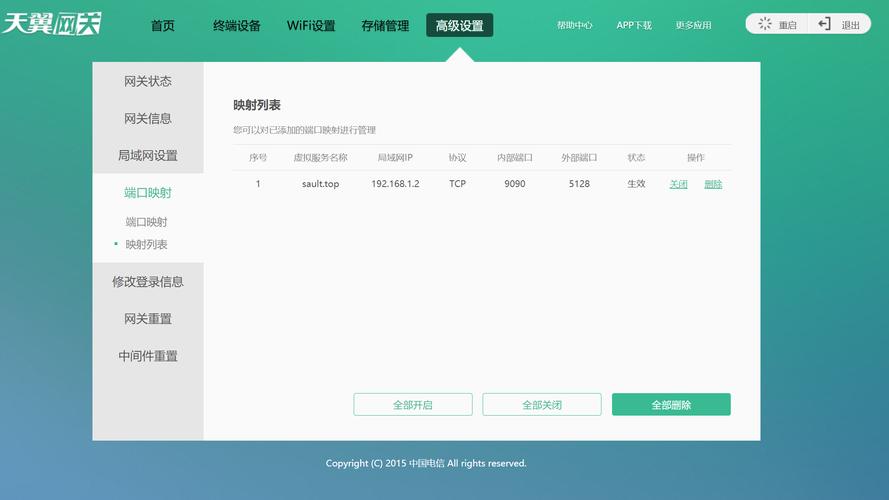This screenshot has height=500, width=889.
Task: Click the 生效 status cell
Action: [636, 184]
